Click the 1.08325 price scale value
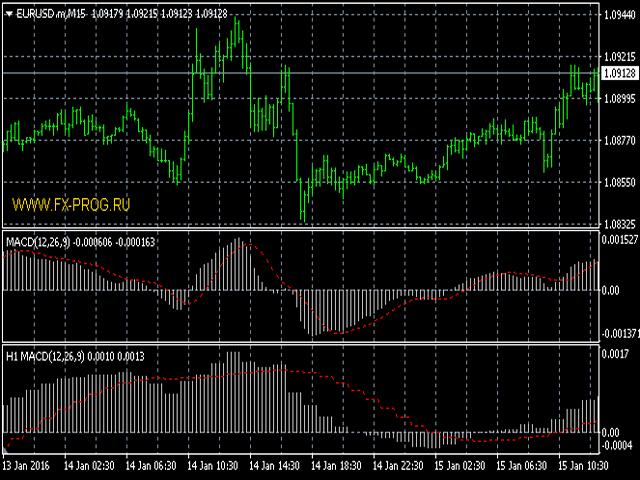The height and width of the screenshot is (480, 640). pos(619,224)
